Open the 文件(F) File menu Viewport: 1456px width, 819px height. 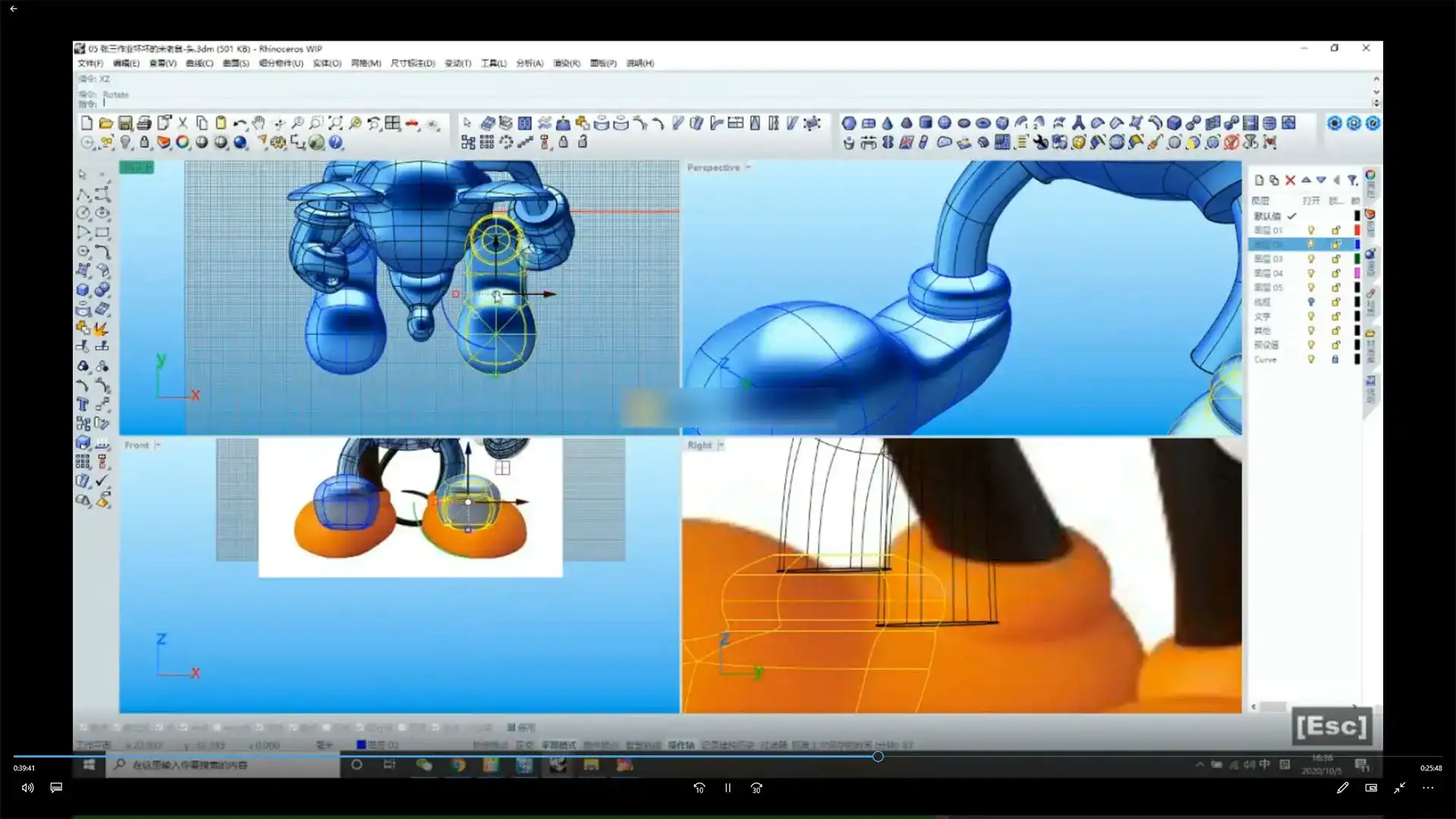(90, 63)
